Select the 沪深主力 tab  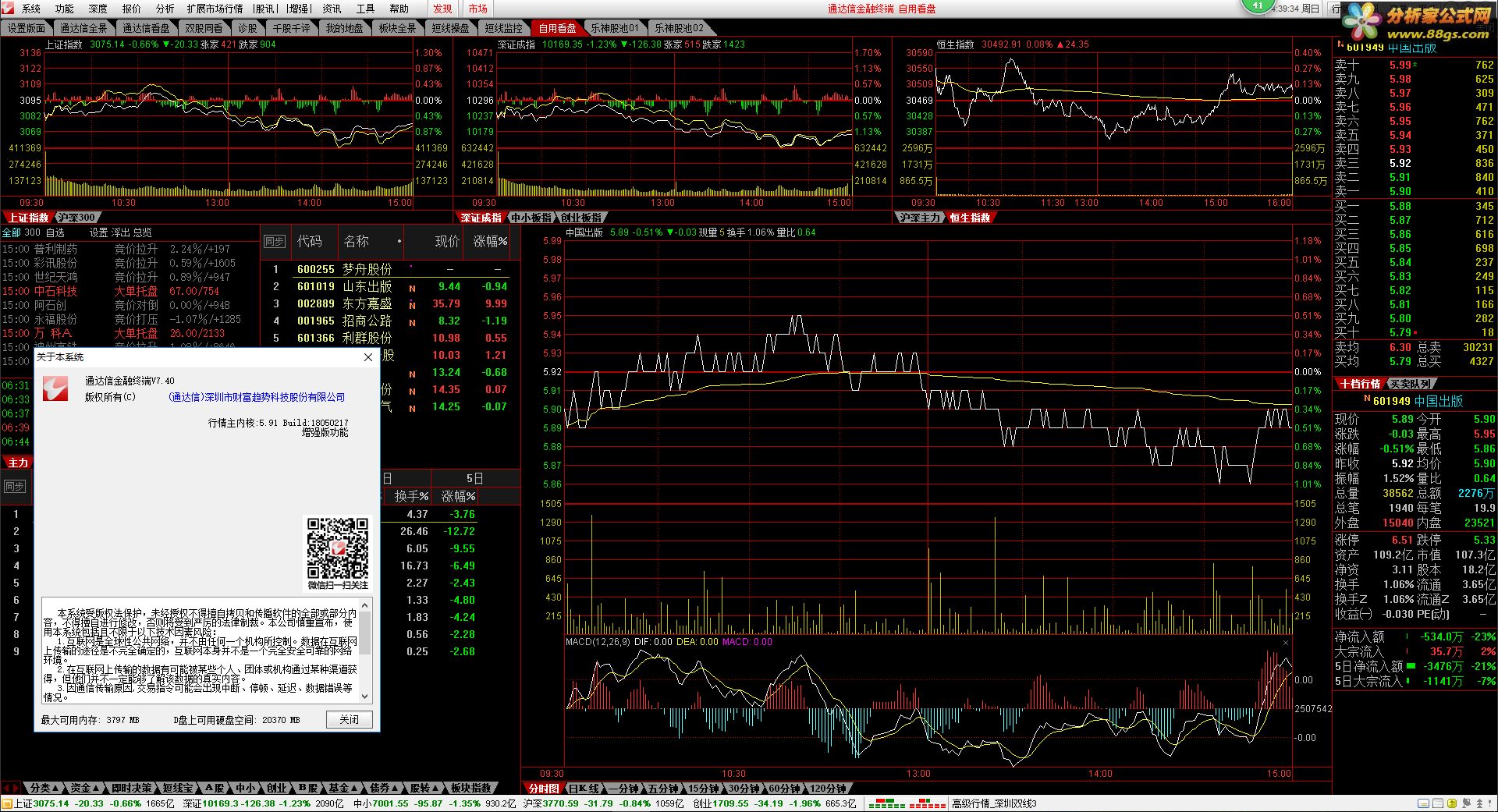[920, 218]
